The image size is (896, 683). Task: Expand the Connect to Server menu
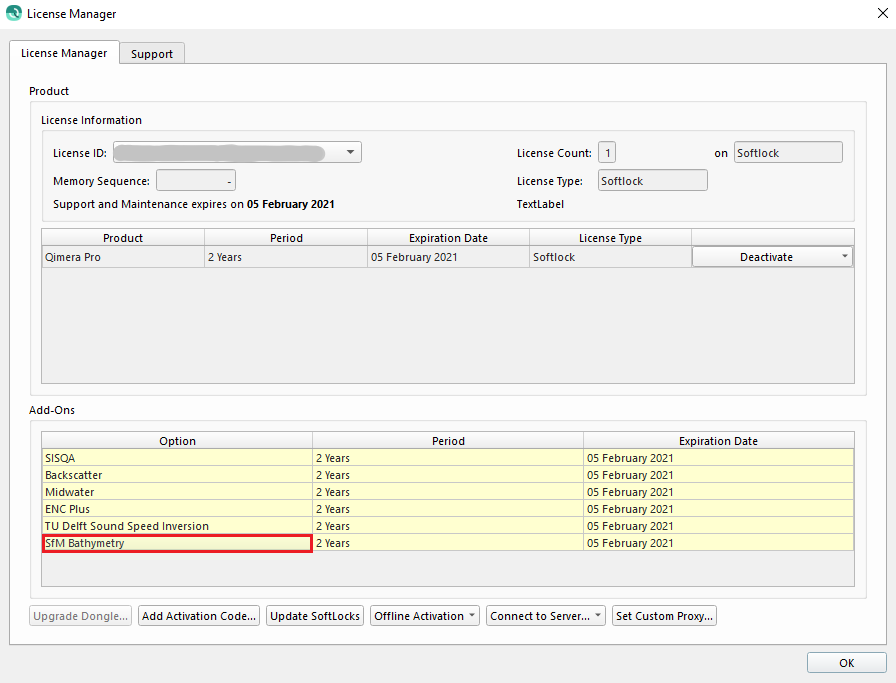[545, 616]
